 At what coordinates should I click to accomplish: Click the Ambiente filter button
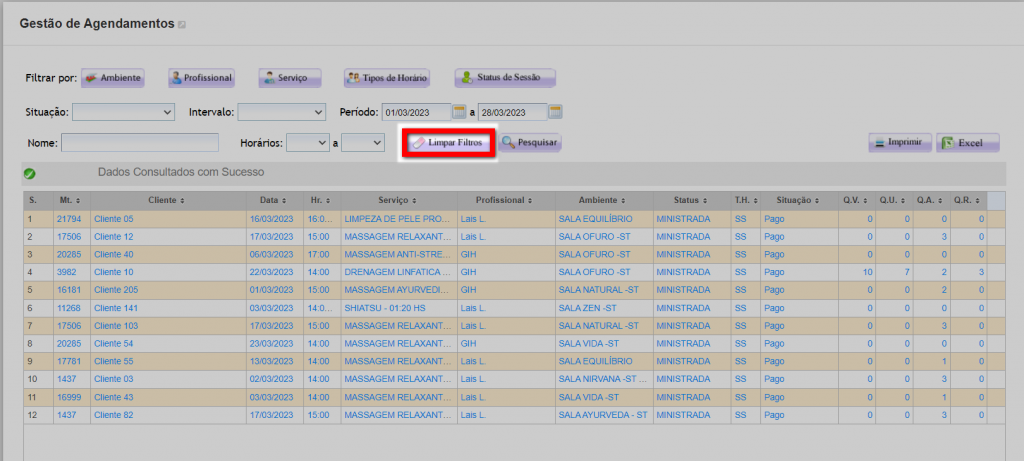click(x=113, y=78)
